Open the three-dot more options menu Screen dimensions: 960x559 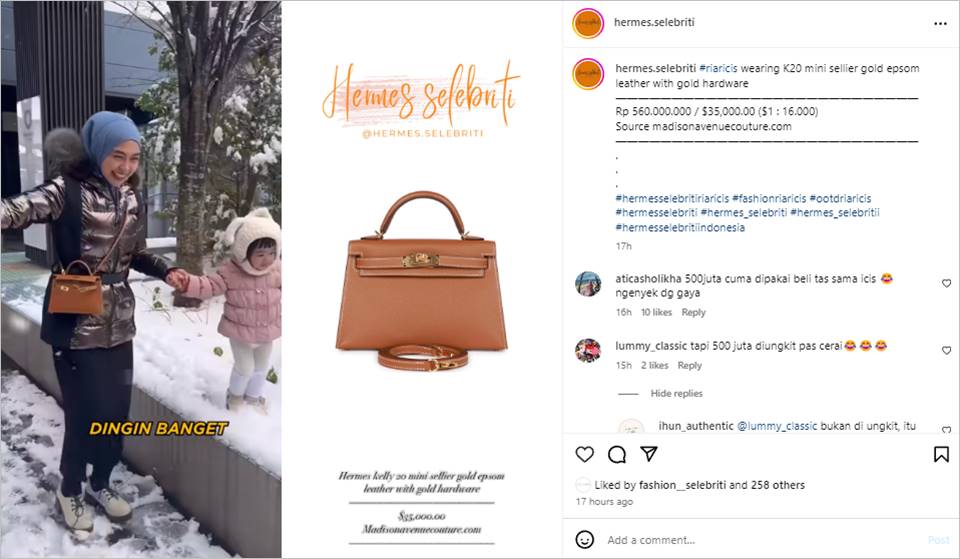click(940, 23)
